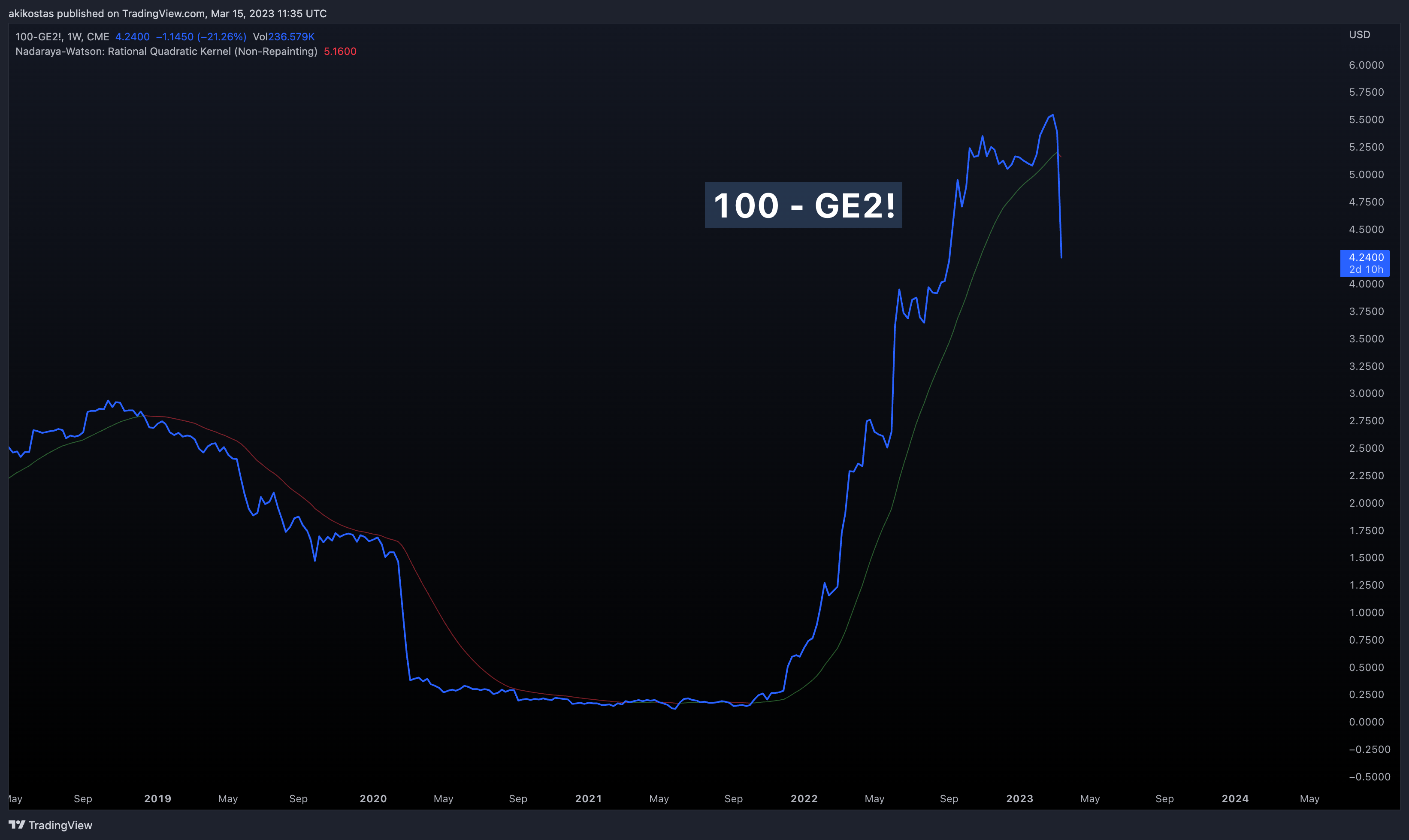
Task: Click the 0.5000 price axis label
Action: tap(1366, 668)
